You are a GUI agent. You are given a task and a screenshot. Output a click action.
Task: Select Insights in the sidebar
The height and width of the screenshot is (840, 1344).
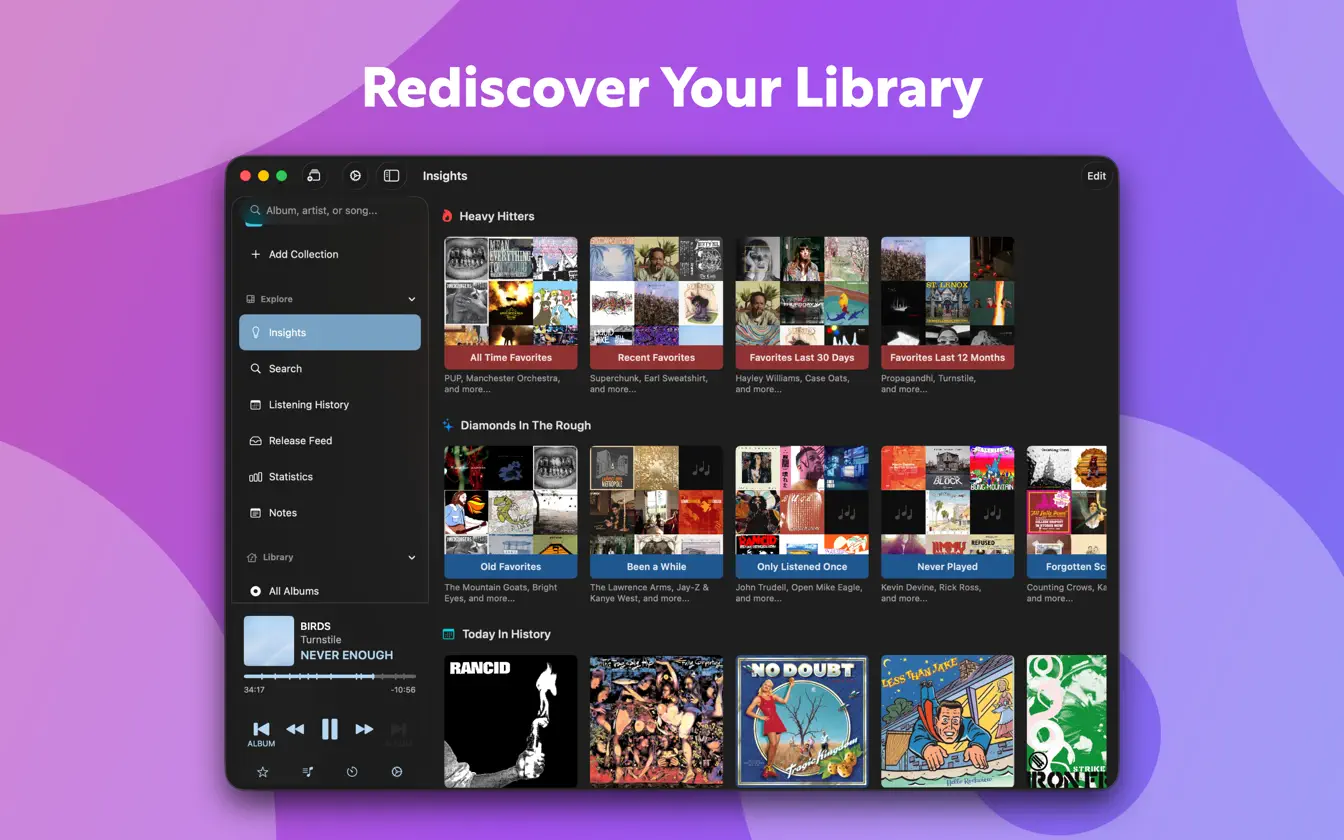pyautogui.click(x=330, y=333)
